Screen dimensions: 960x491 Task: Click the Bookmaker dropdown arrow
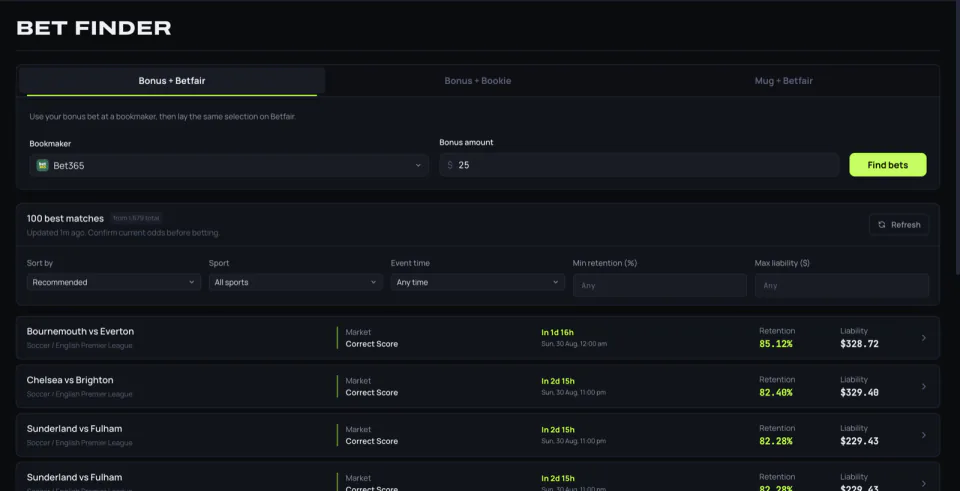[418, 165]
